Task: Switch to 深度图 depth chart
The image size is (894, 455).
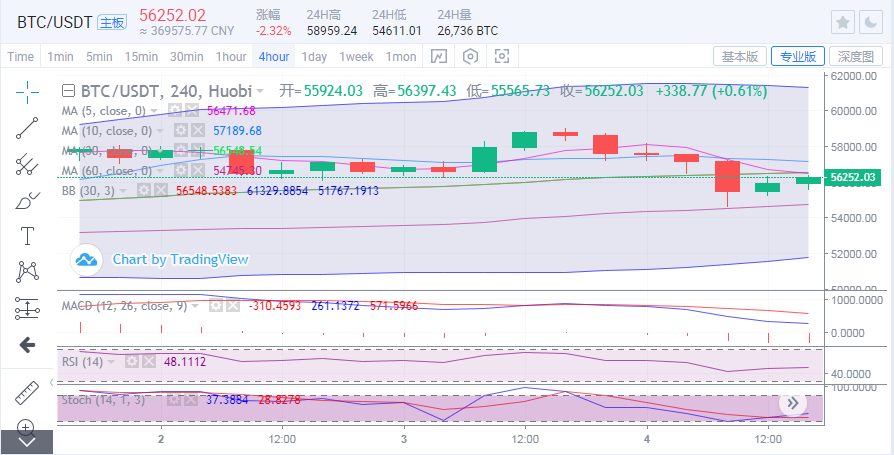Action: pyautogui.click(x=856, y=56)
